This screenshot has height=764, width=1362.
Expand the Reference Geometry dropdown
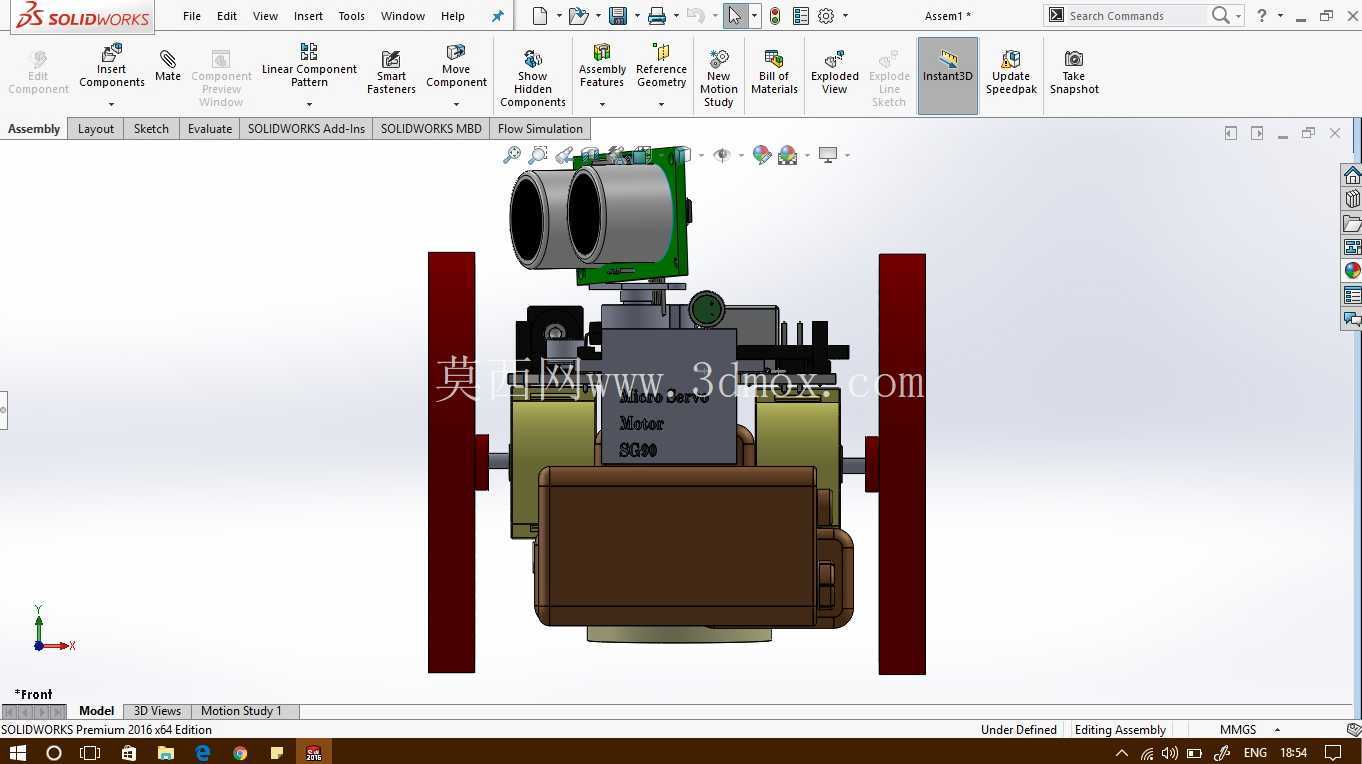(x=661, y=104)
